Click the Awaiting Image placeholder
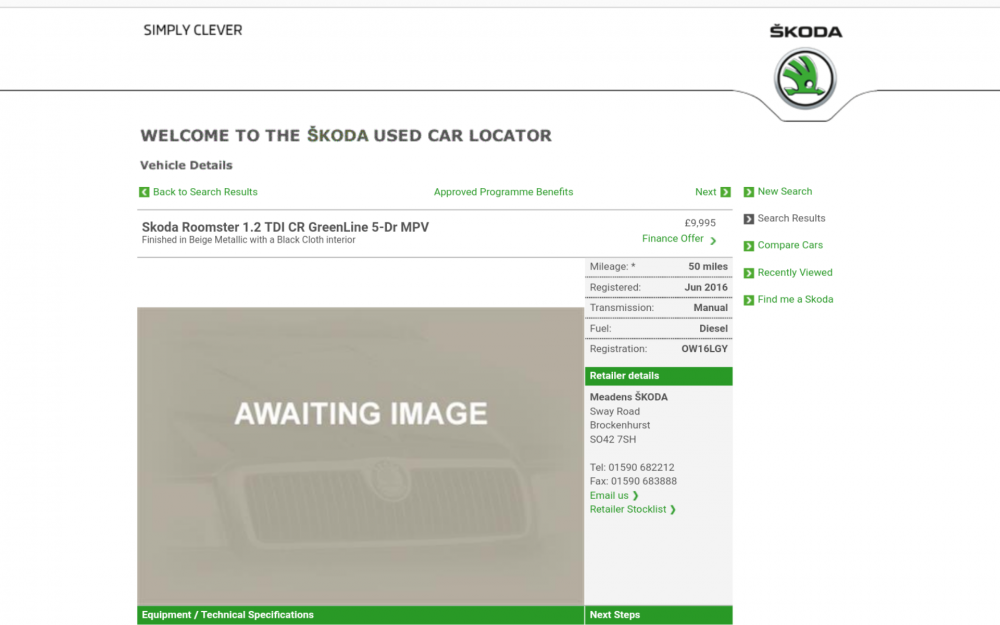Screen dimensions: 1000x625 [x=360, y=456]
